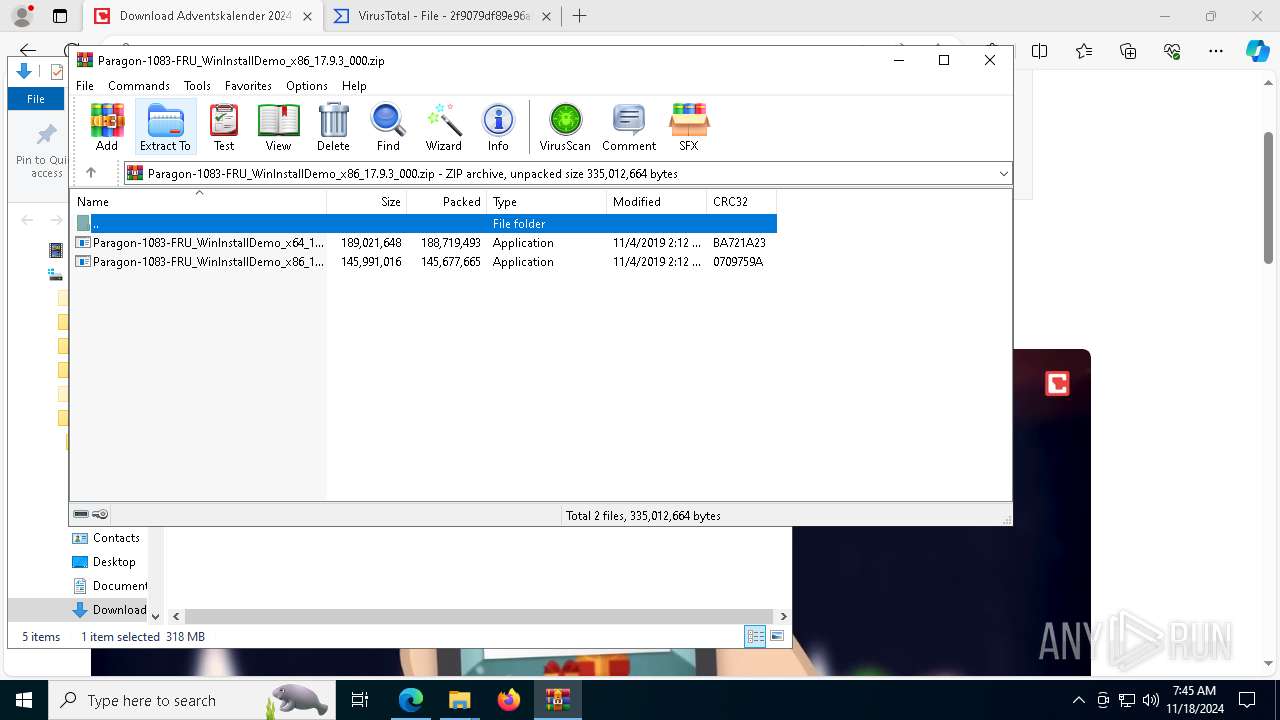This screenshot has width=1280, height=720.
Task: Click the browser page vertical scrollbar
Action: click(x=1269, y=197)
